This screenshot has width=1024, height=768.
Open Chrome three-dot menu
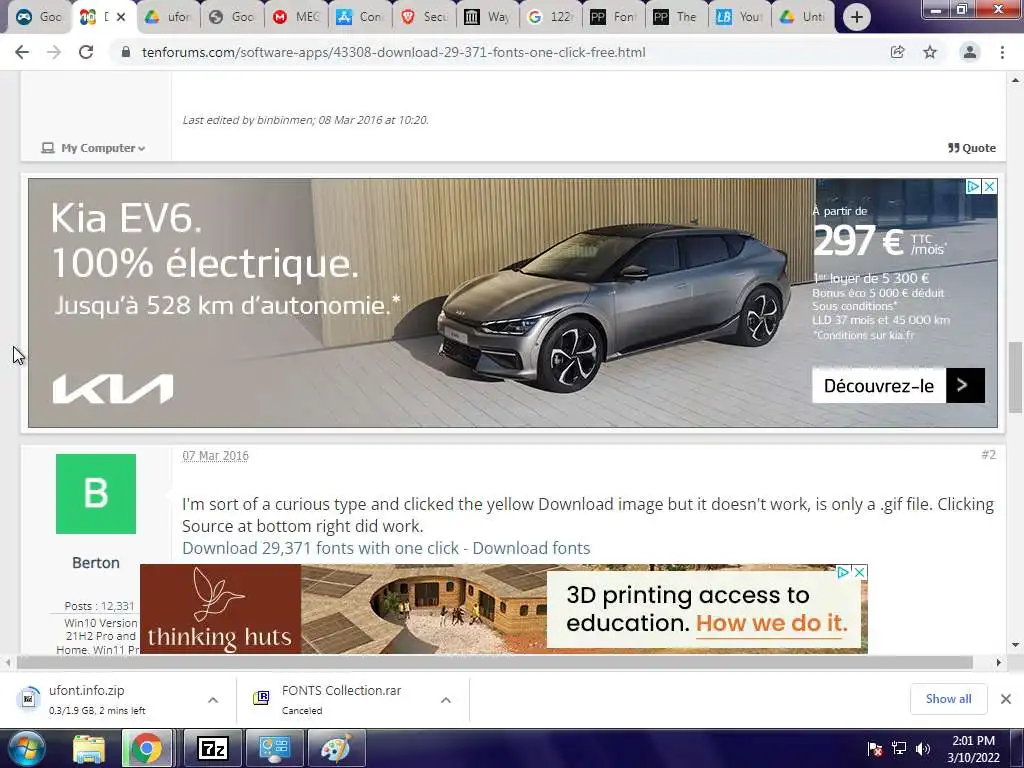coord(1002,52)
